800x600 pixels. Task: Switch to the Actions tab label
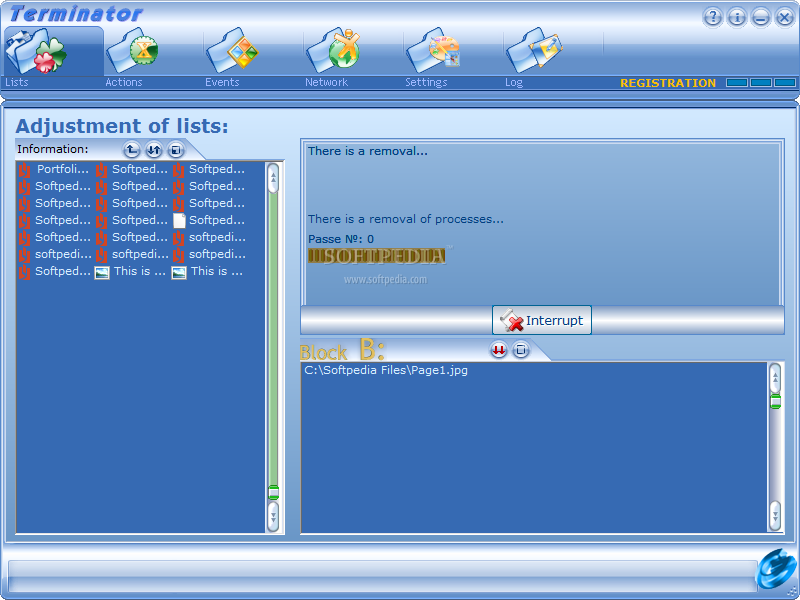123,82
